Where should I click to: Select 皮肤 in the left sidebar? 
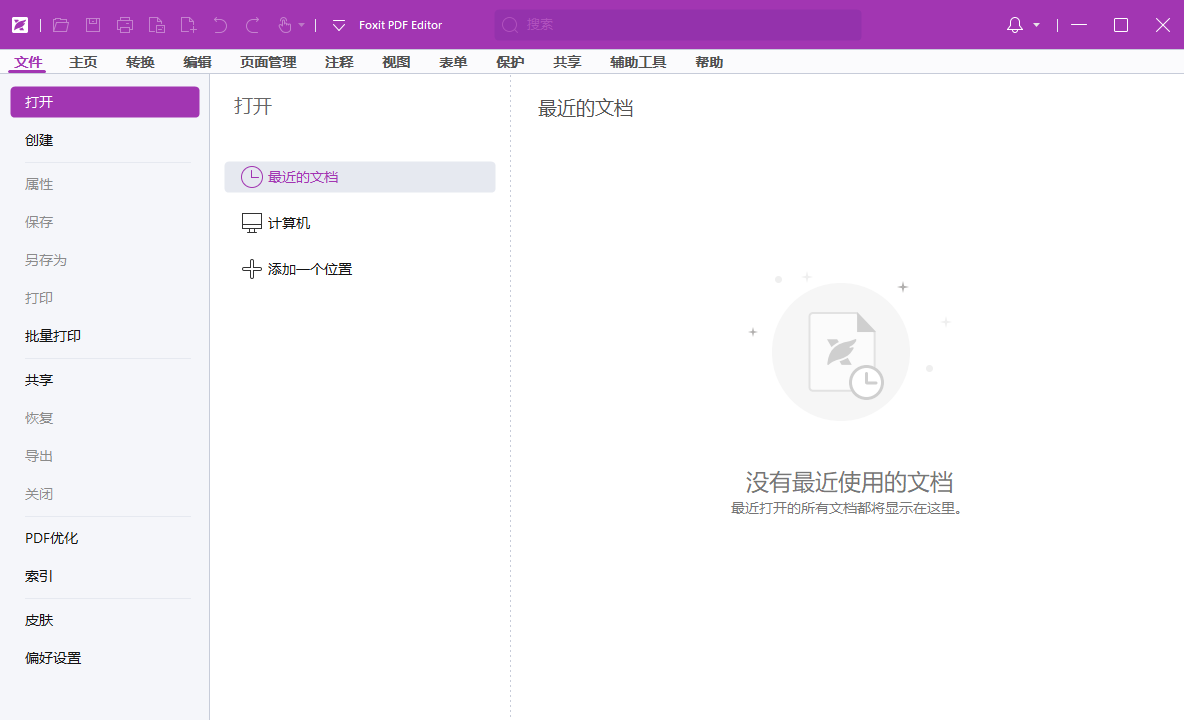pos(38,620)
